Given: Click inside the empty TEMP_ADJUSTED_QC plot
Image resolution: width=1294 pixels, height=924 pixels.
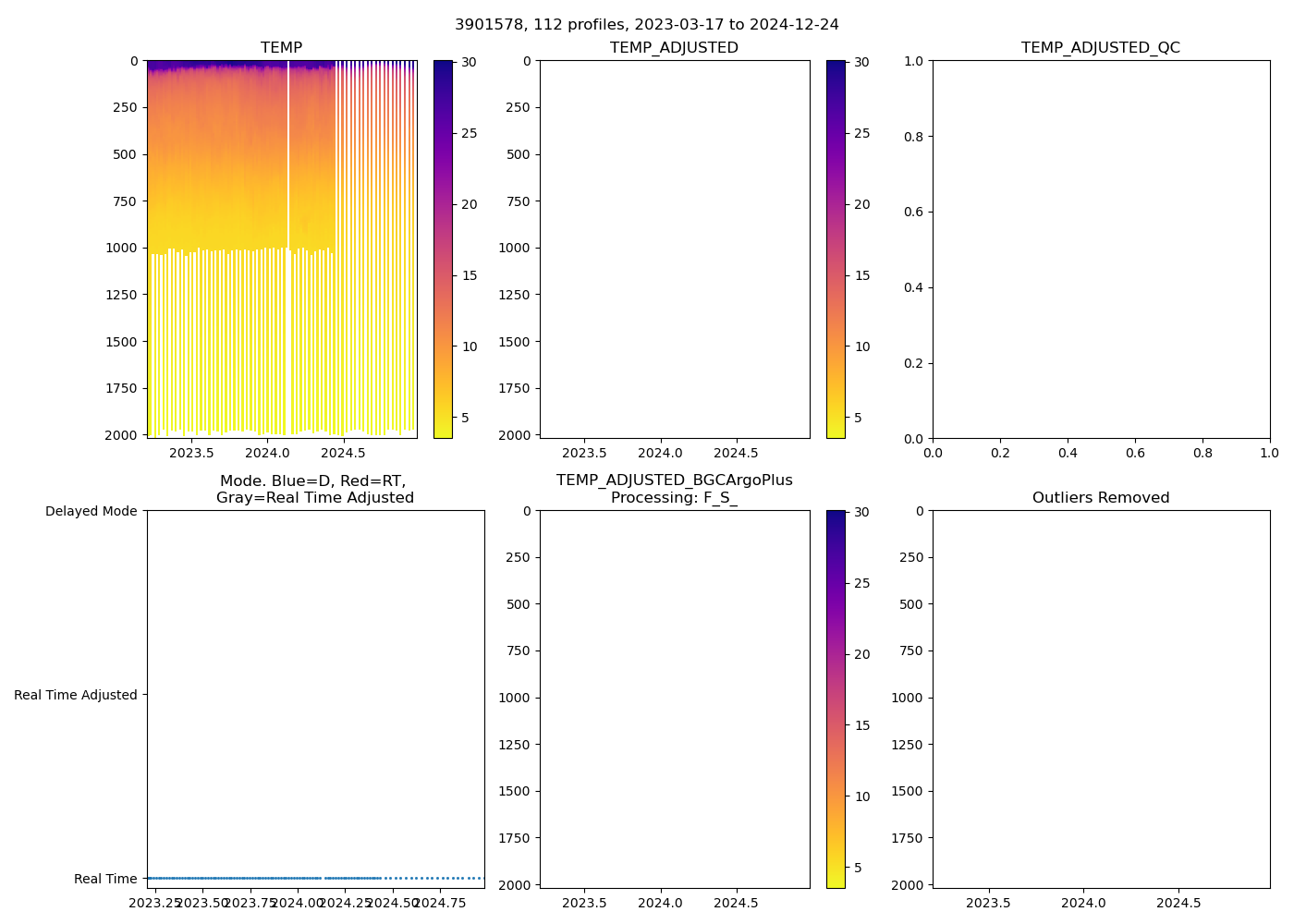Looking at the screenshot, I should point(1100,249).
